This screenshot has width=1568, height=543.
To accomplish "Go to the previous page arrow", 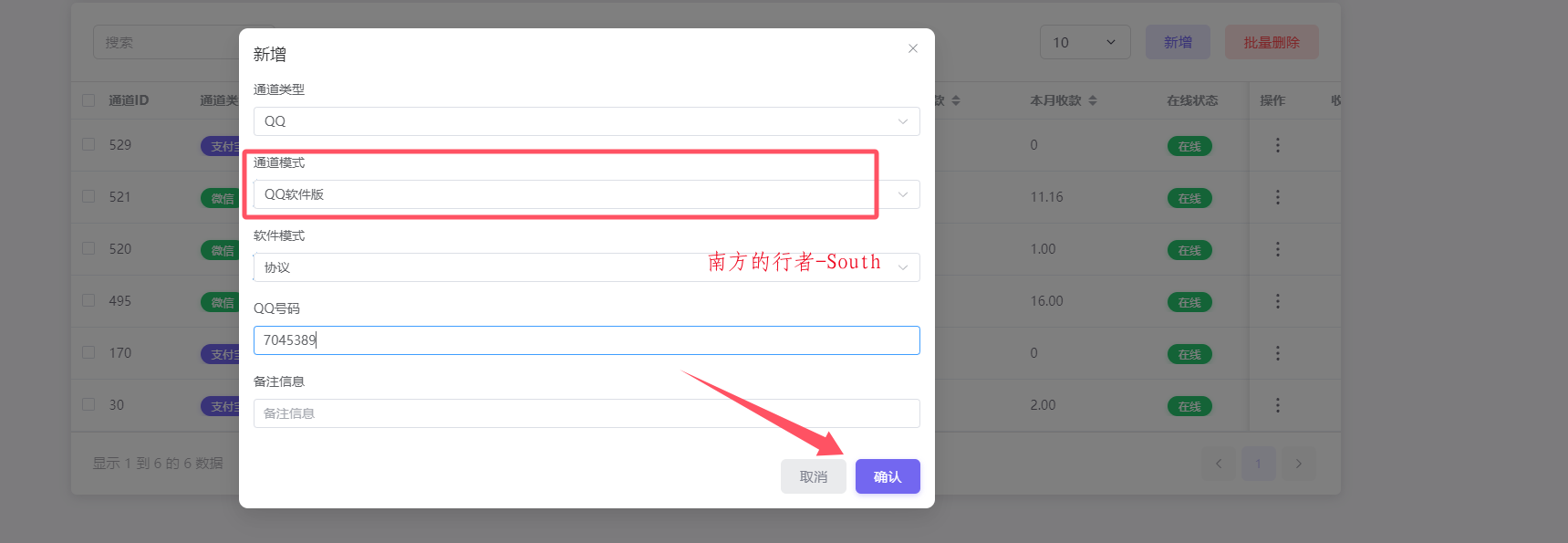I will pos(1219,464).
